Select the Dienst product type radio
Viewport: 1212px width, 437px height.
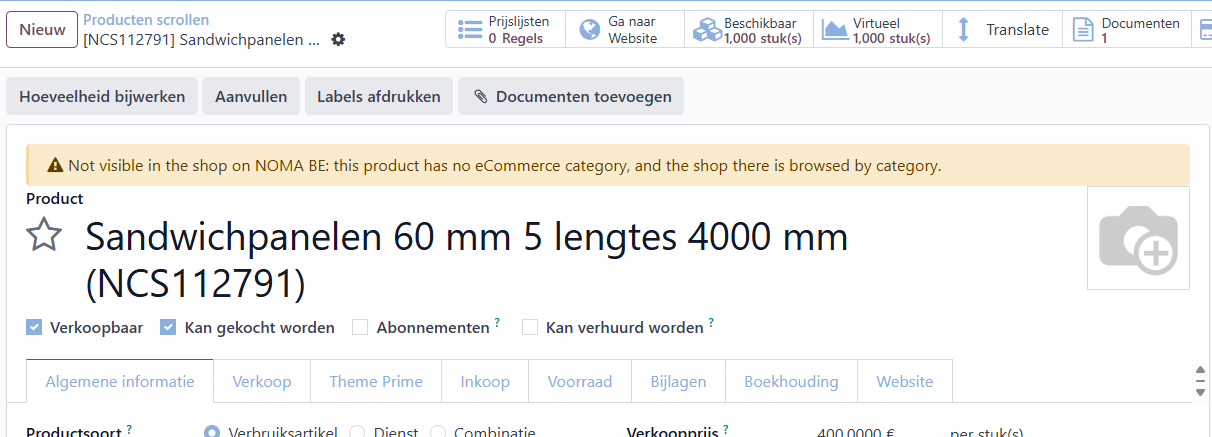(x=356, y=432)
